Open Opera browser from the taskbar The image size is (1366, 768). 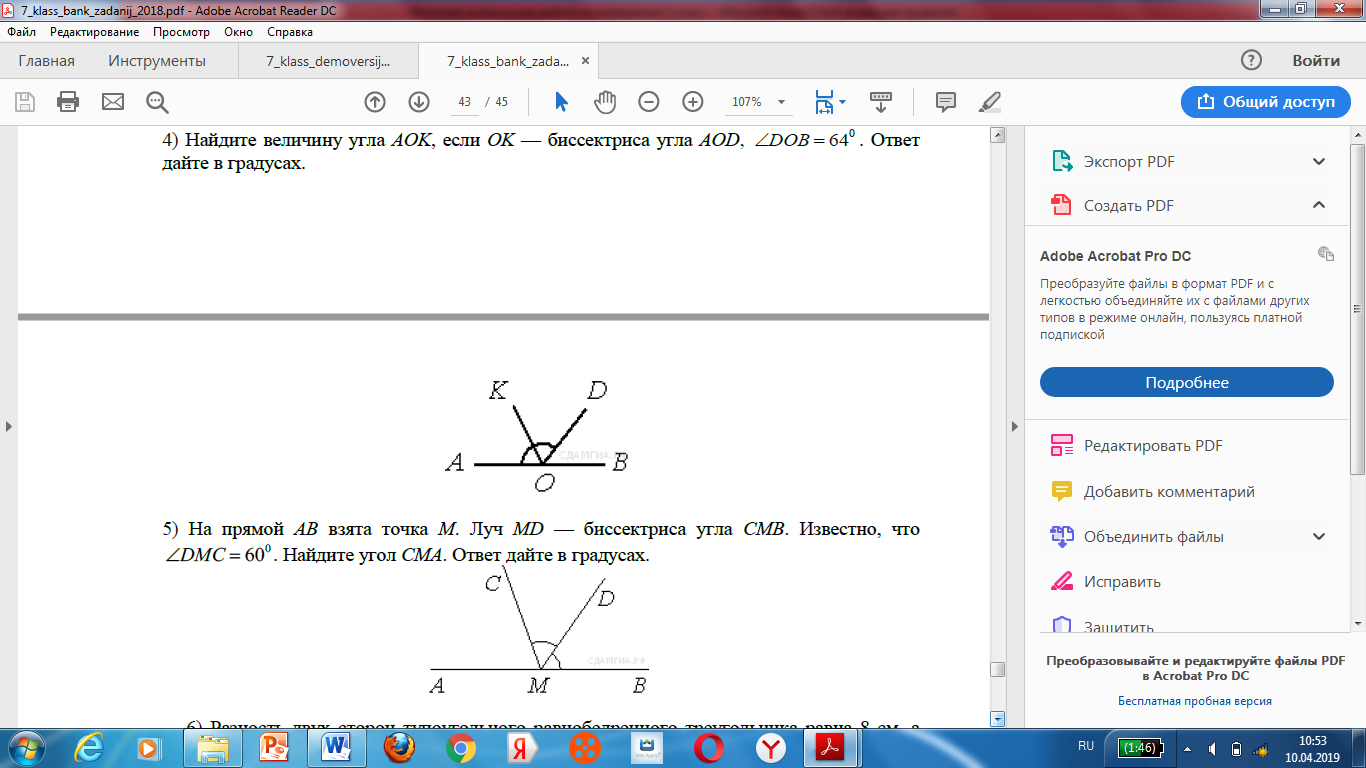click(x=709, y=747)
